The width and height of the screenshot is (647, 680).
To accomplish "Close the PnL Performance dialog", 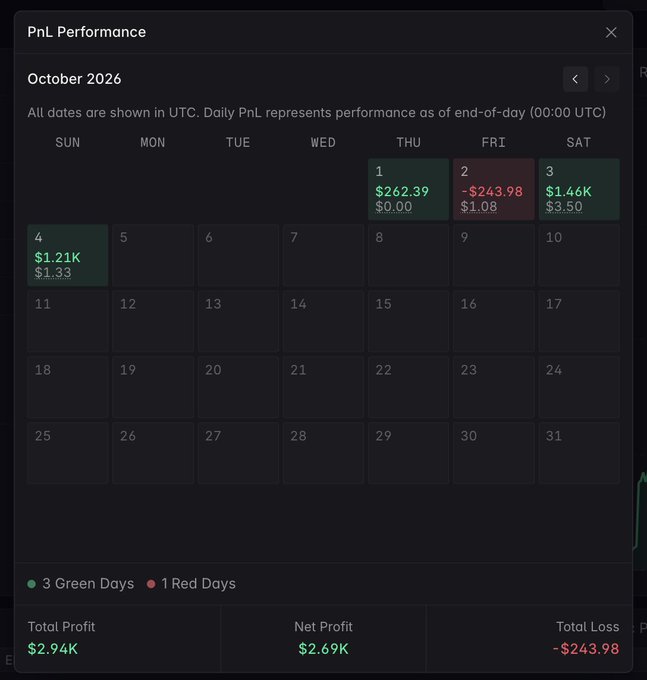I will click(x=611, y=33).
